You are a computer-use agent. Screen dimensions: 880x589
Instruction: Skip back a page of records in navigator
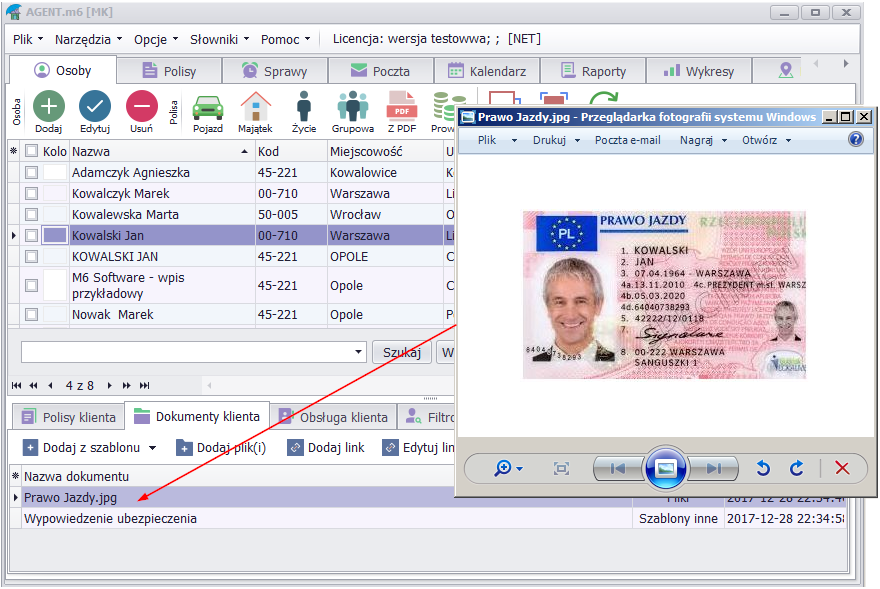click(x=34, y=386)
